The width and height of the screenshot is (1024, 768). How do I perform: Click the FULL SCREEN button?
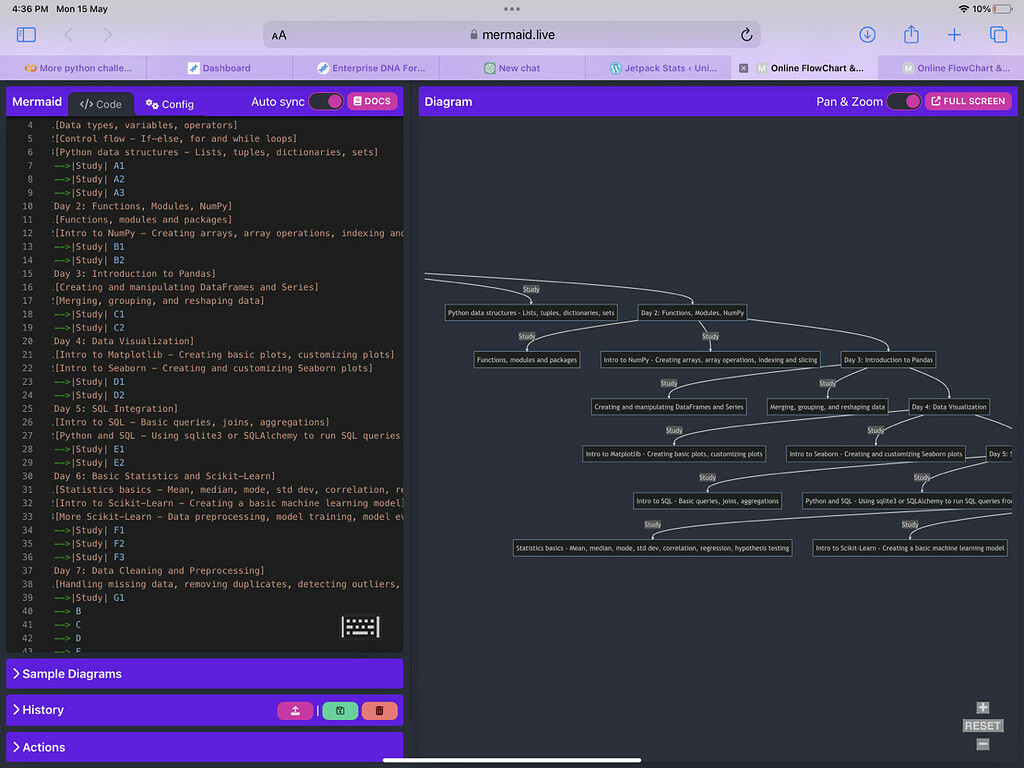pyautogui.click(x=967, y=101)
